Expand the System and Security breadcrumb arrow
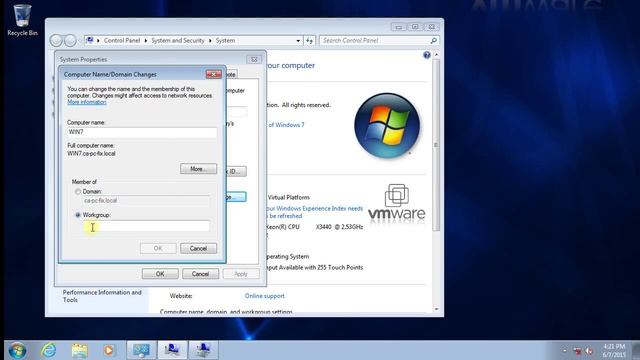This screenshot has height=360, width=640. tap(210, 40)
